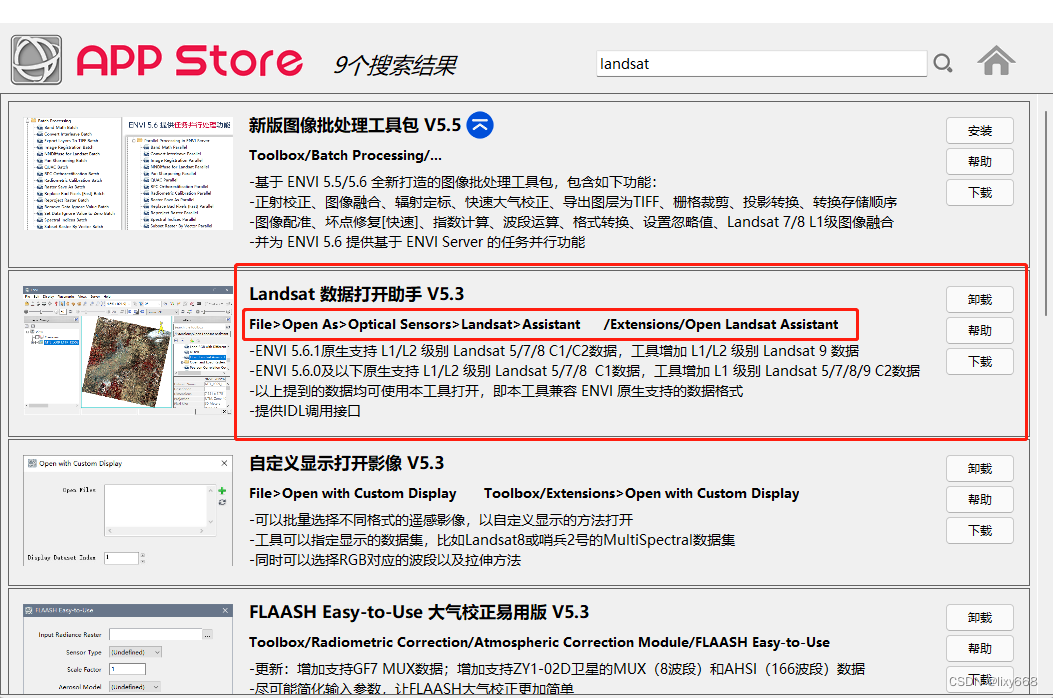Viewport: 1053px width, 698px height.
Task: Click line 更新：增加支持GF7 MUX数据
Action: [x=557, y=670]
